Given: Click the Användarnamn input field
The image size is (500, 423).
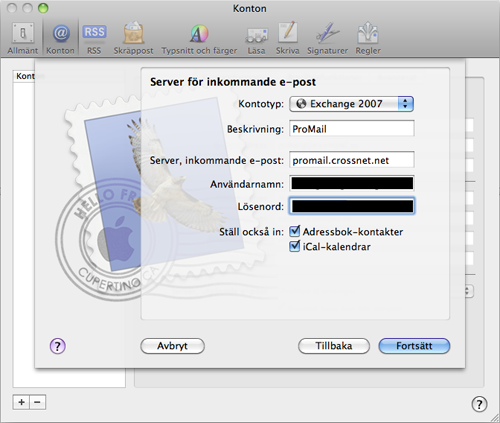Looking at the screenshot, I should point(352,183).
